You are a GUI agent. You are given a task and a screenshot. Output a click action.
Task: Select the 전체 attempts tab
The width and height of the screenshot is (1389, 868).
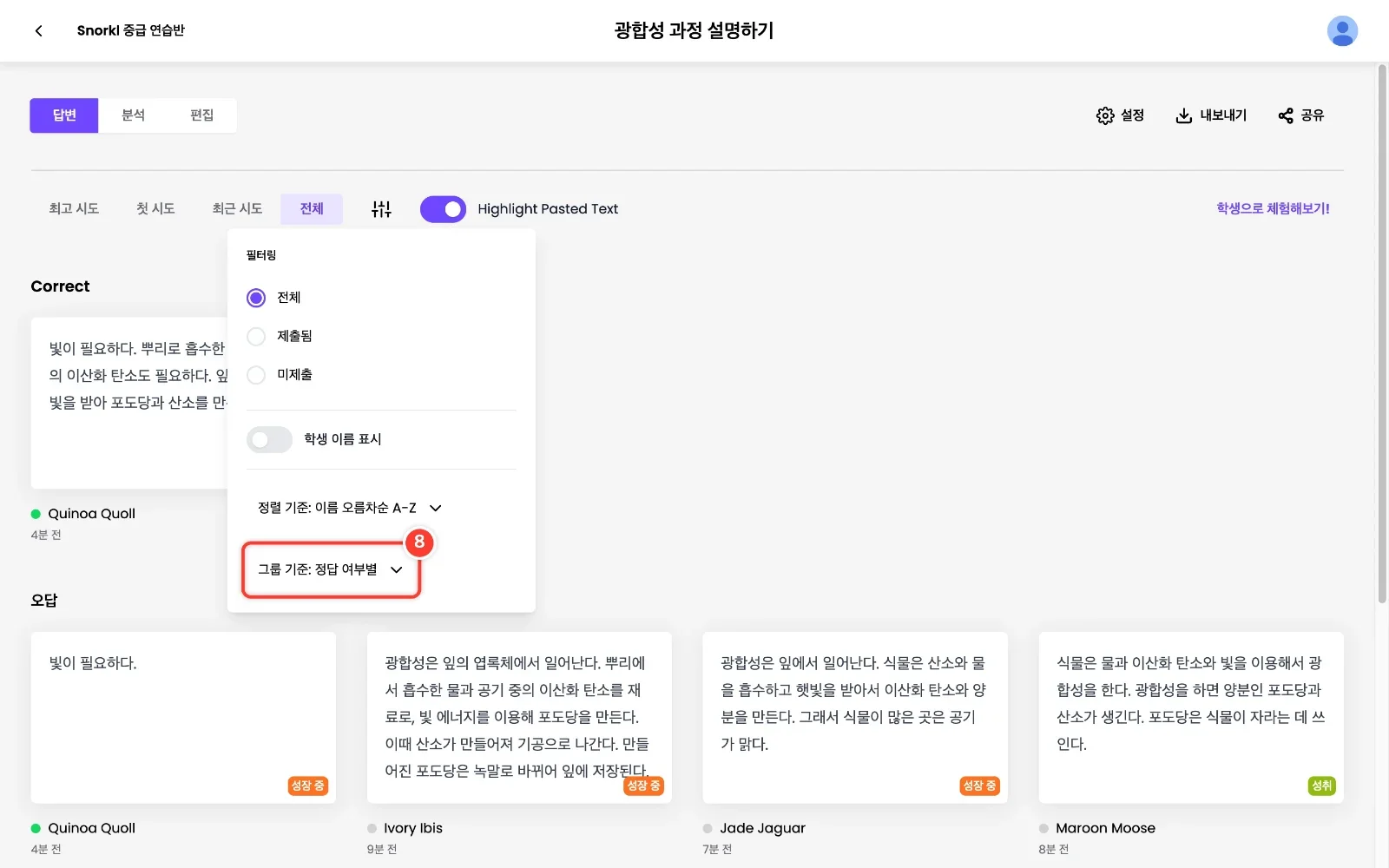312,209
